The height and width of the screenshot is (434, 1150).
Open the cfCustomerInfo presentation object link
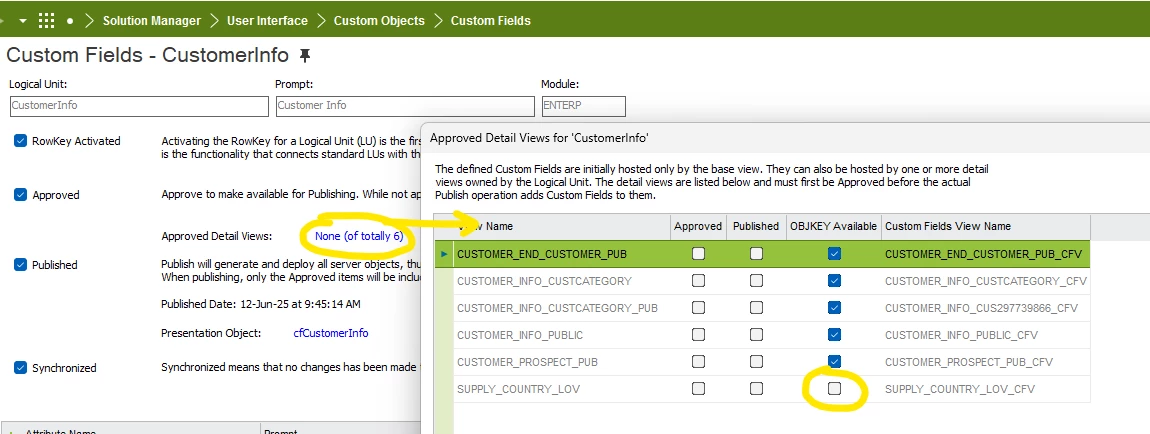pos(331,333)
